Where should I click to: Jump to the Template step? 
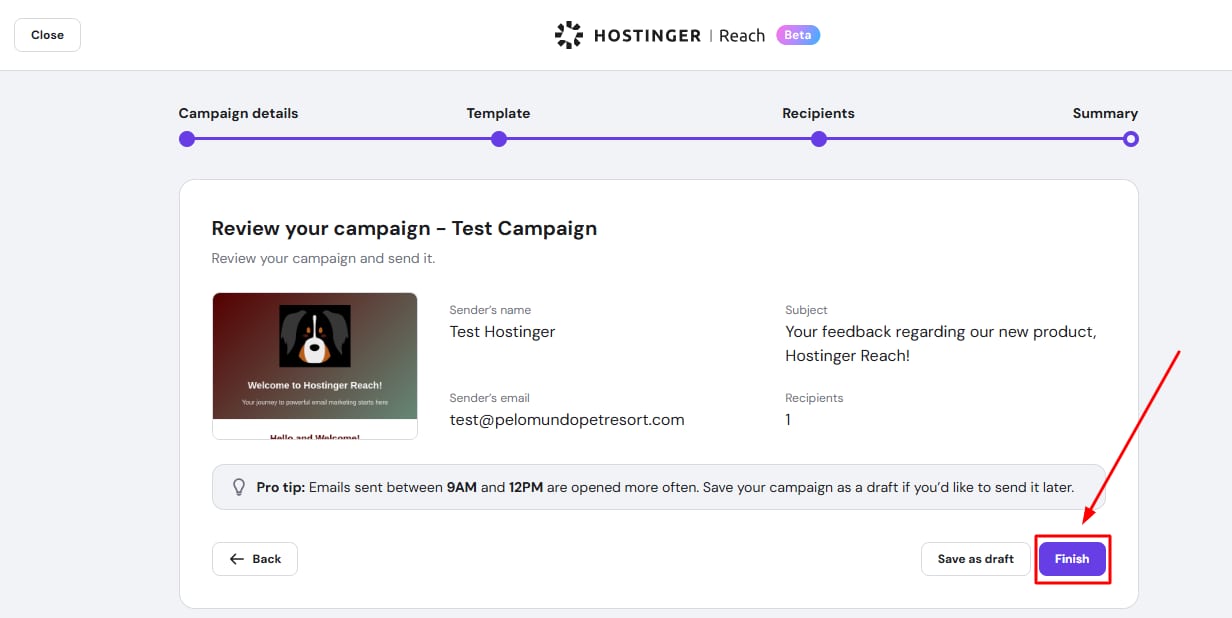point(498,113)
